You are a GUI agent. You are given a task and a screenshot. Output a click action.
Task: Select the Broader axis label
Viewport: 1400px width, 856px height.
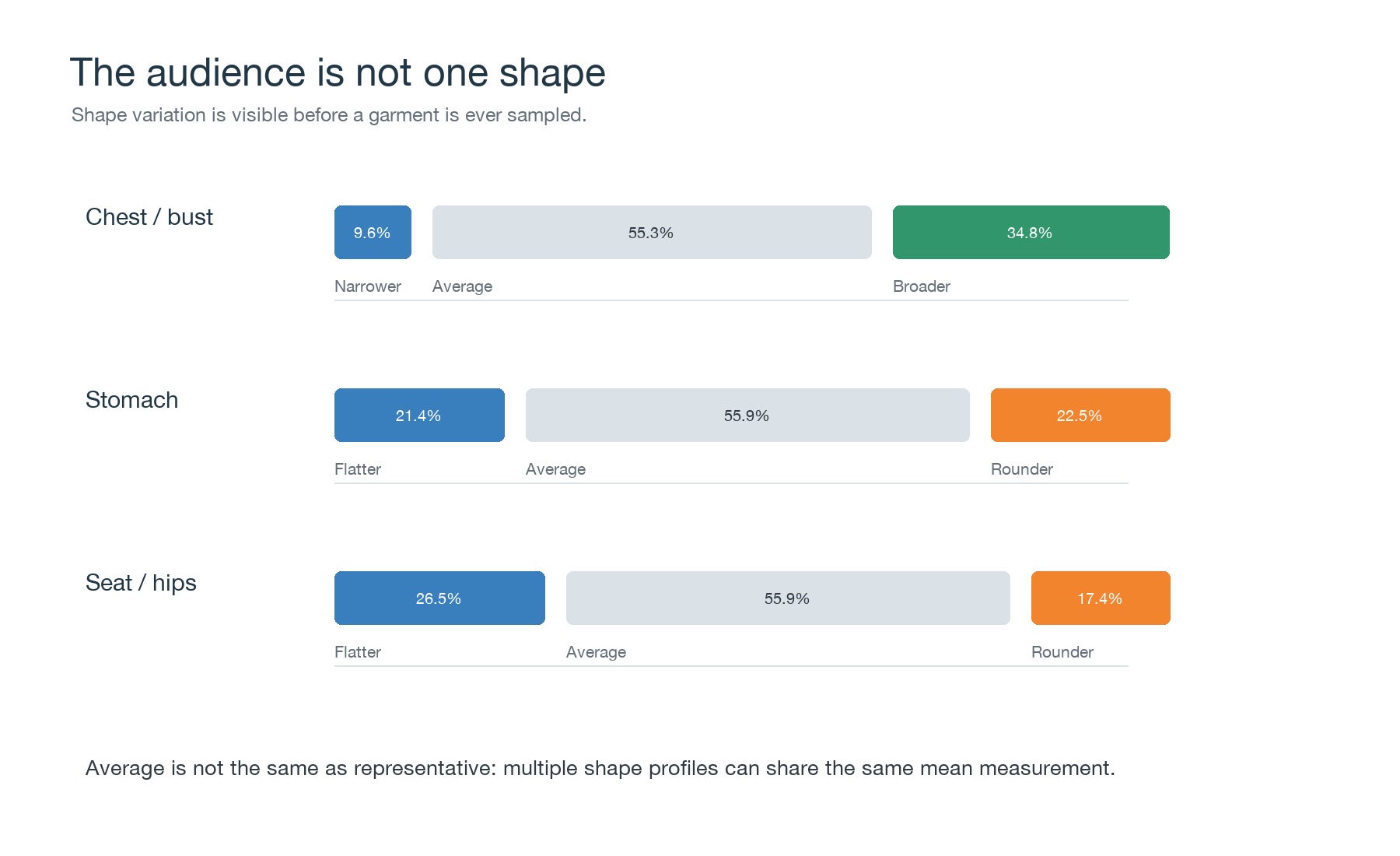tap(922, 286)
